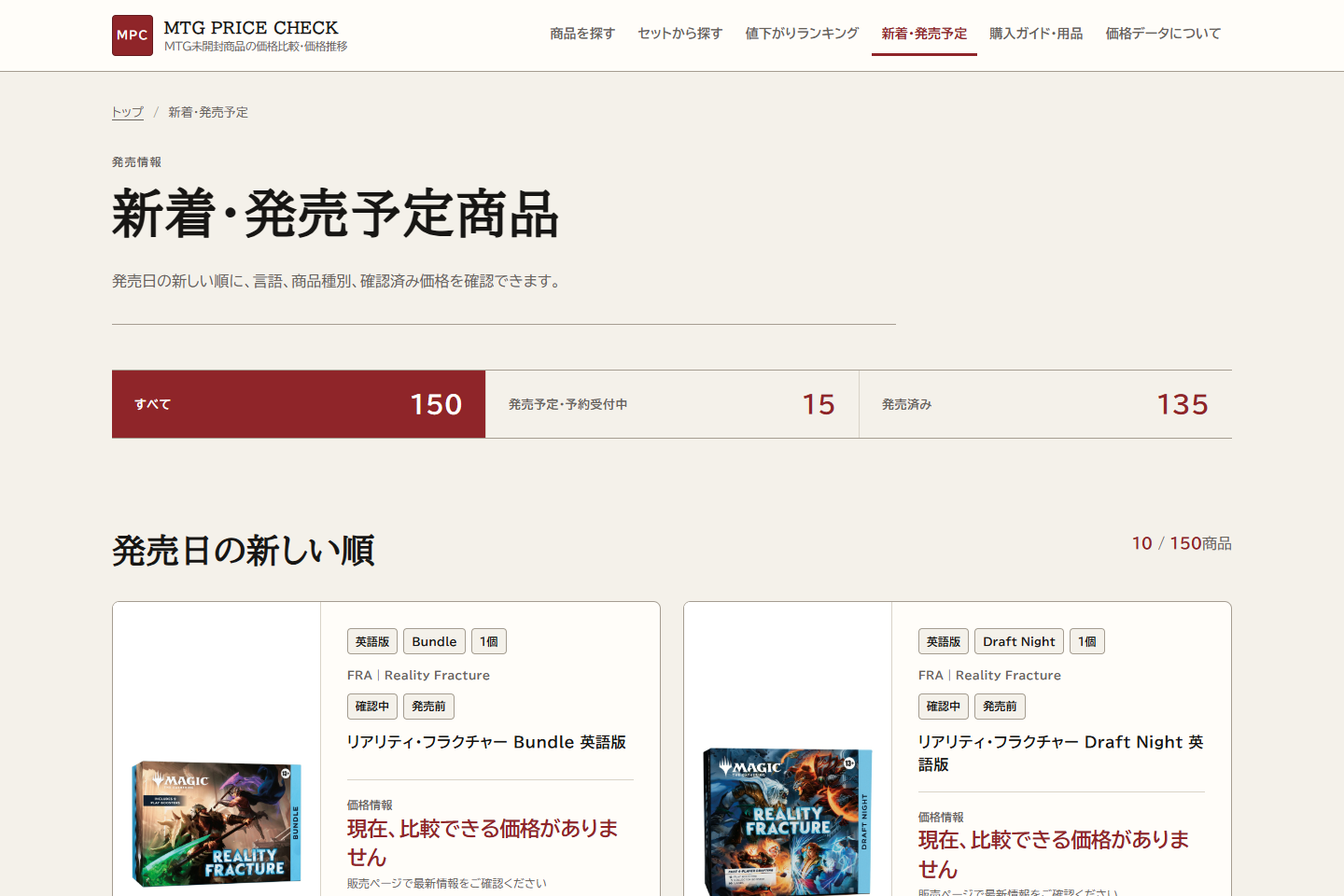Click FRA | Reality Fracture on Draft Night card
This screenshot has width=1344, height=896.
pos(989,675)
